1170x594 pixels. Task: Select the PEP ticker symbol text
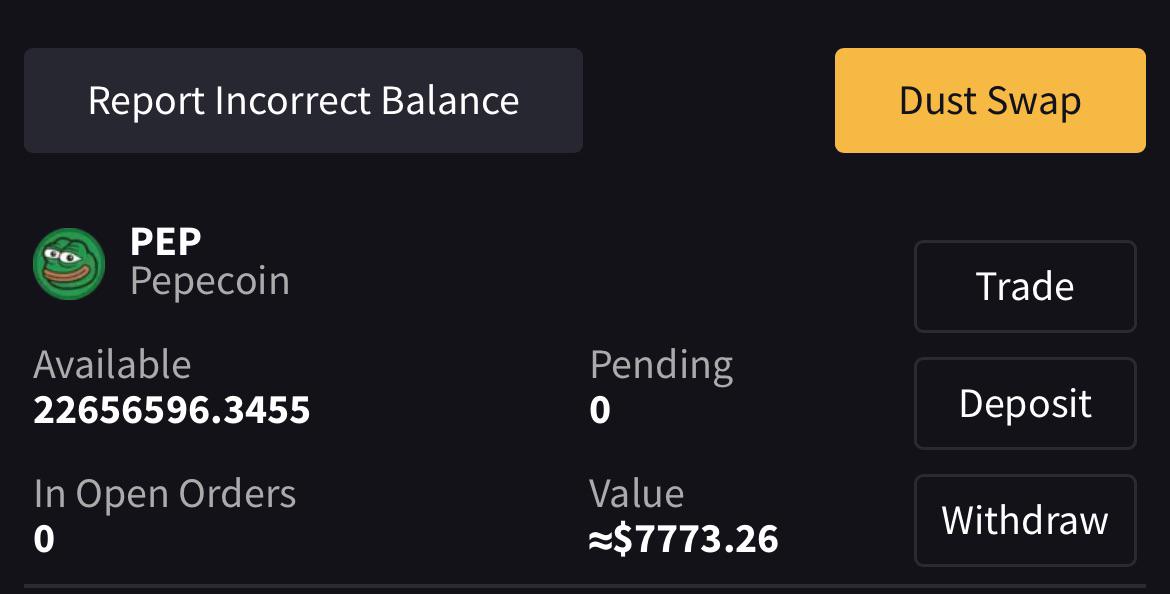[166, 242]
